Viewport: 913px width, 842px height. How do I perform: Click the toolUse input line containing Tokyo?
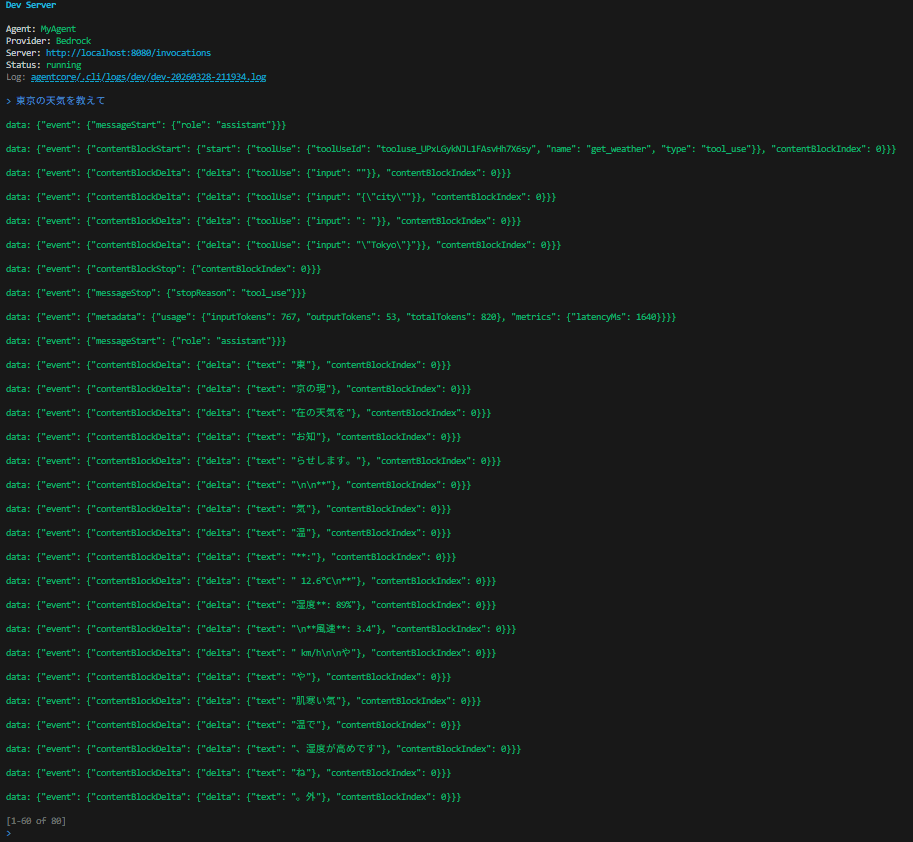283,245
